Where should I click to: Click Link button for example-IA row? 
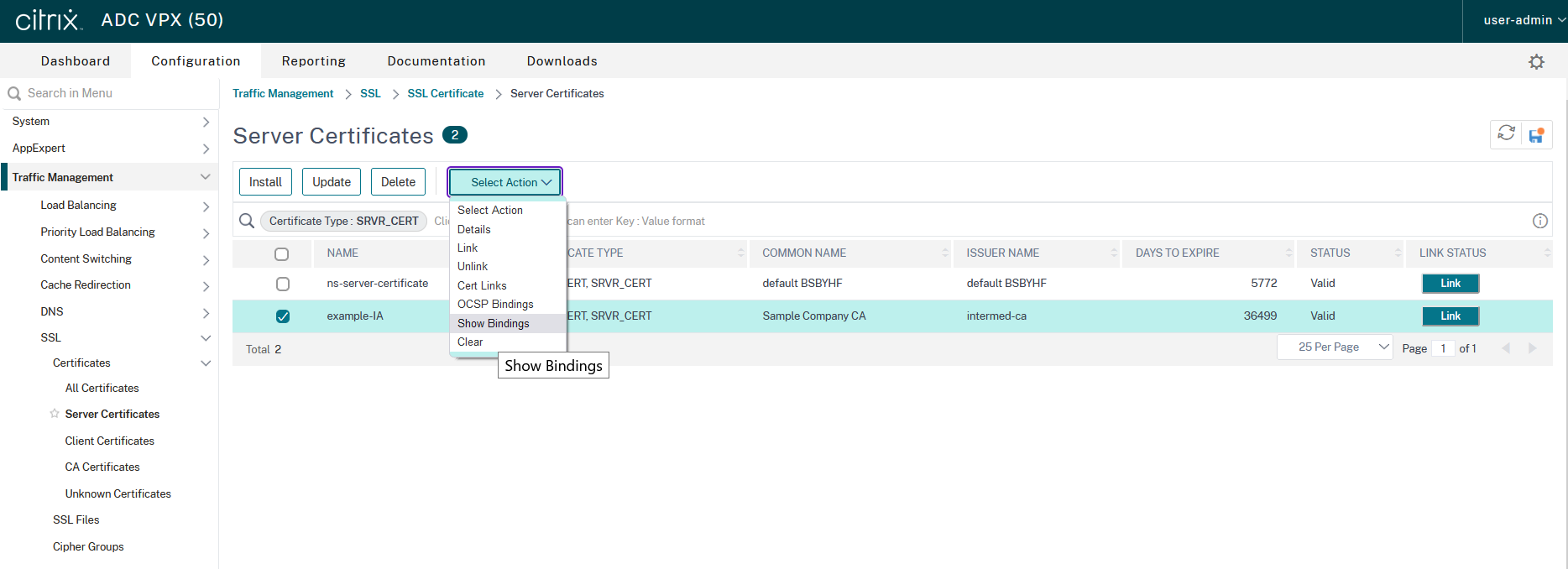point(1450,316)
